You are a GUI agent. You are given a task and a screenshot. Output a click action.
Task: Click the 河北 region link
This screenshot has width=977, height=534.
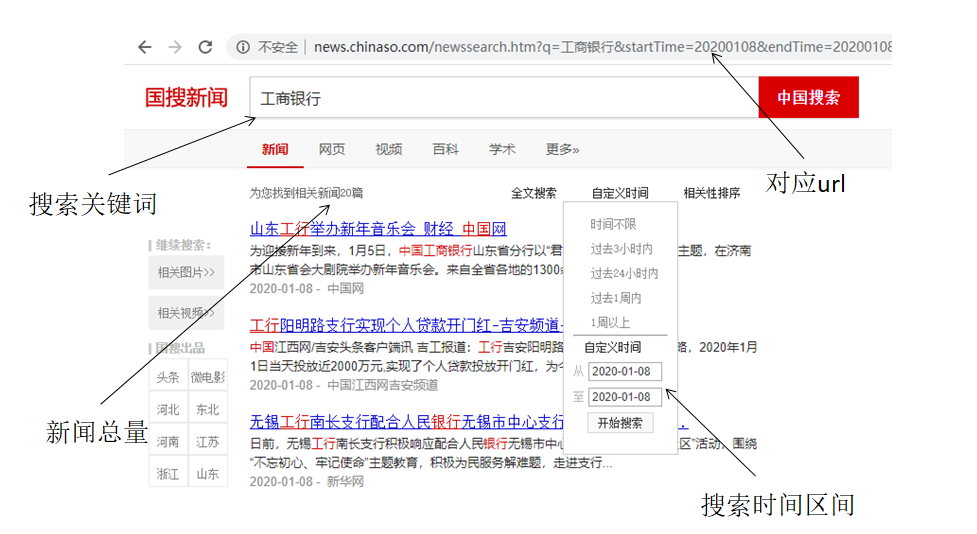tap(168, 409)
